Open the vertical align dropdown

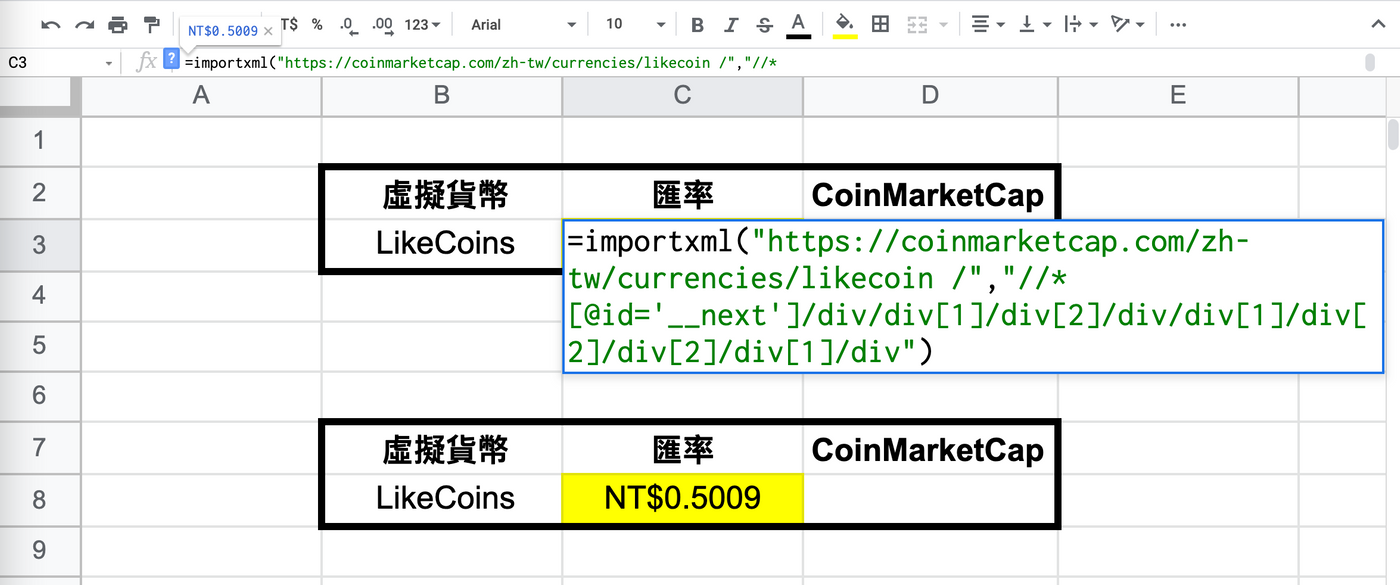pos(1034,24)
